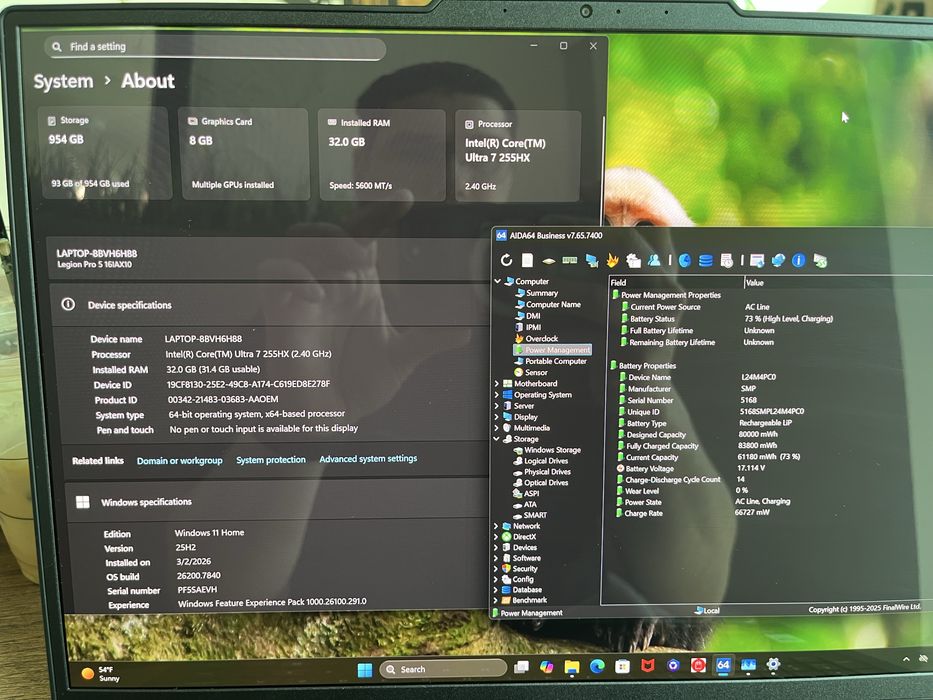
Task: Open System protection link
Action: click(x=271, y=460)
